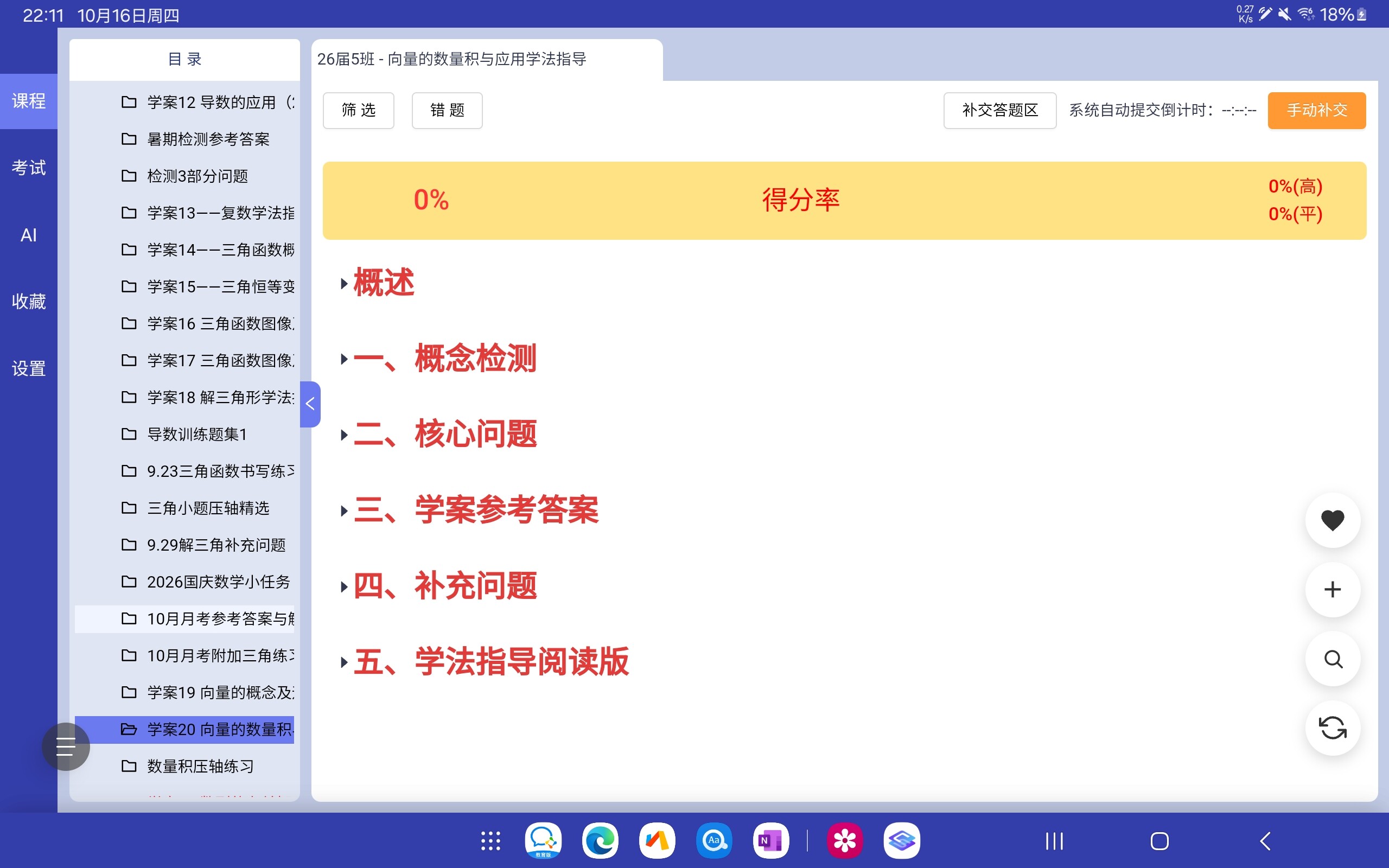The width and height of the screenshot is (1389, 868).
Task: Open search with magnifier icon
Action: point(1332,659)
